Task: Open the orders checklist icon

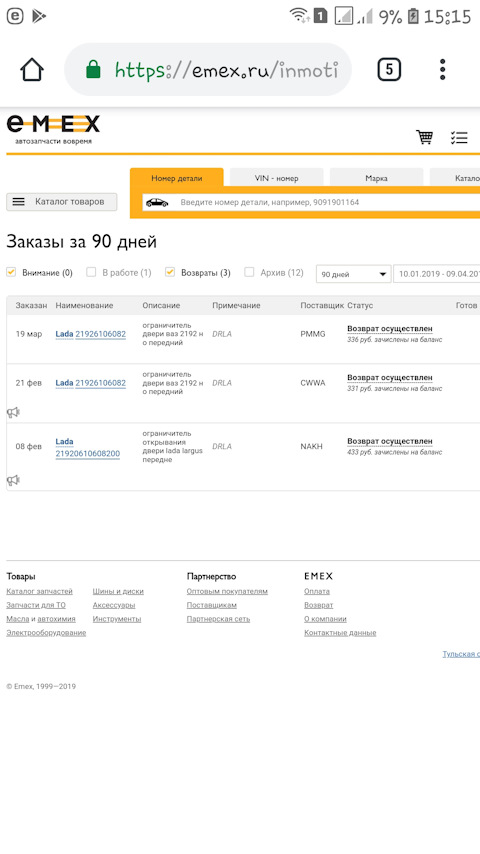Action: point(459,137)
